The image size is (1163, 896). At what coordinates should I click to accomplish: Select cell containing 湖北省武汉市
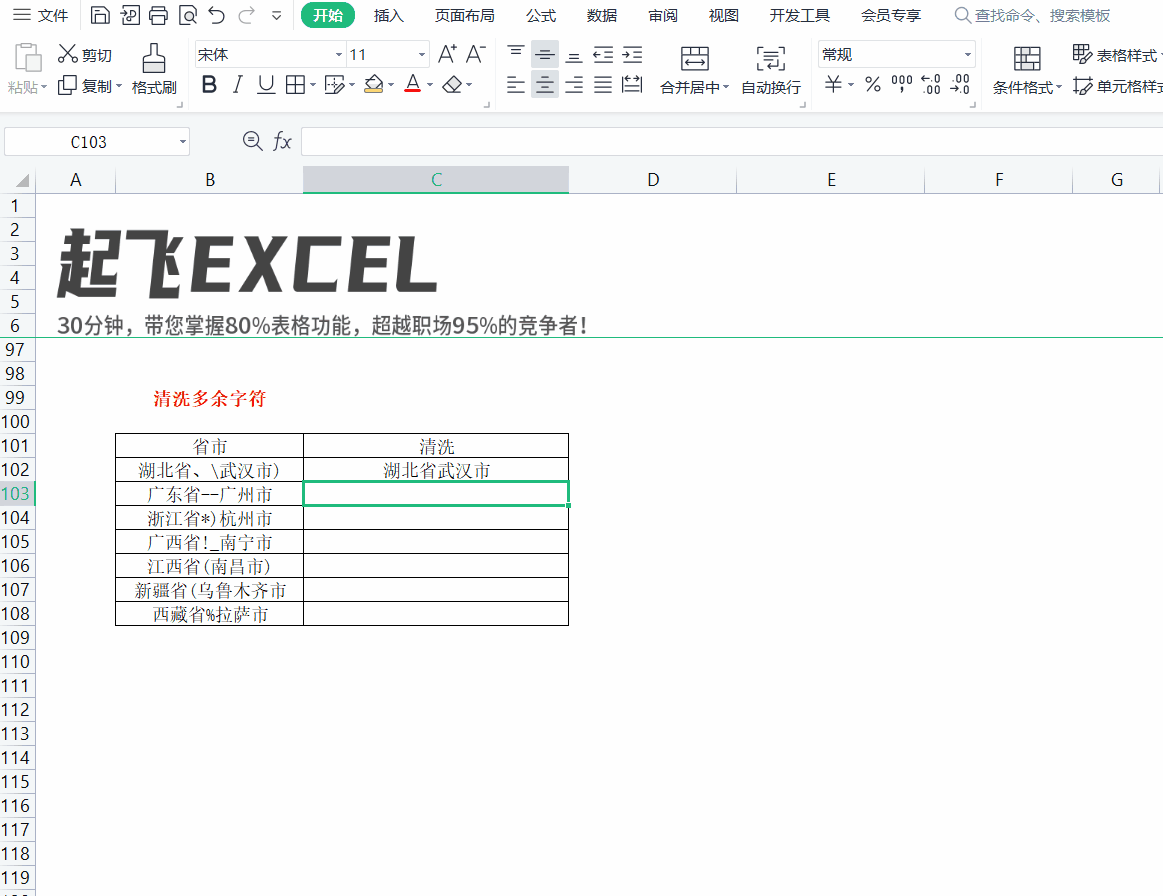[x=436, y=470]
